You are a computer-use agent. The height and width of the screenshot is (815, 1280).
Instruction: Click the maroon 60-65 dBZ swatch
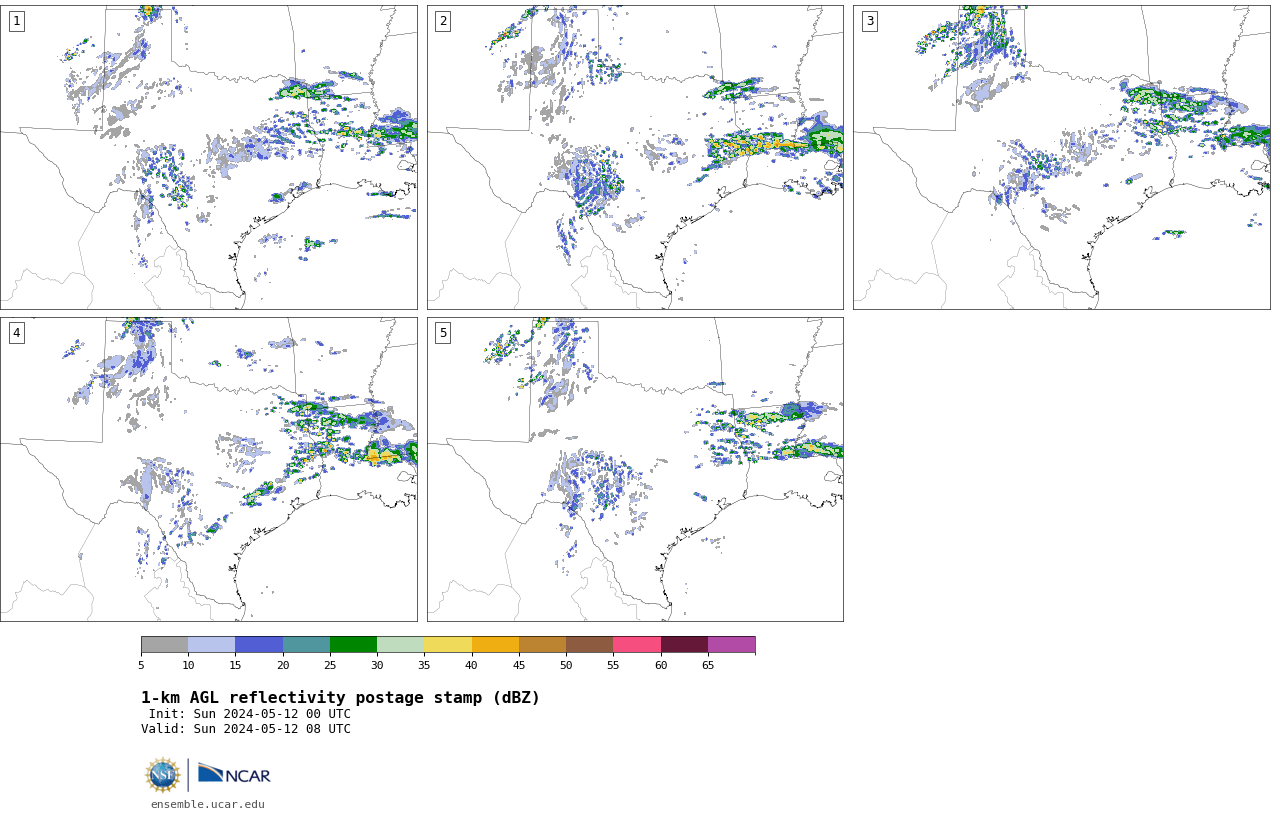pos(684,645)
